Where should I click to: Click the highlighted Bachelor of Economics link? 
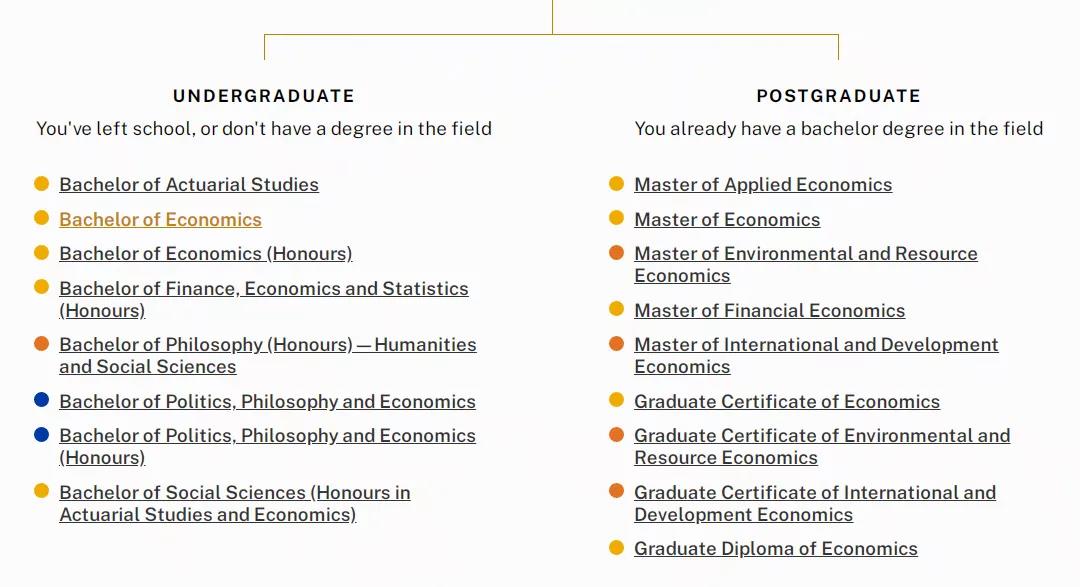[x=160, y=220]
